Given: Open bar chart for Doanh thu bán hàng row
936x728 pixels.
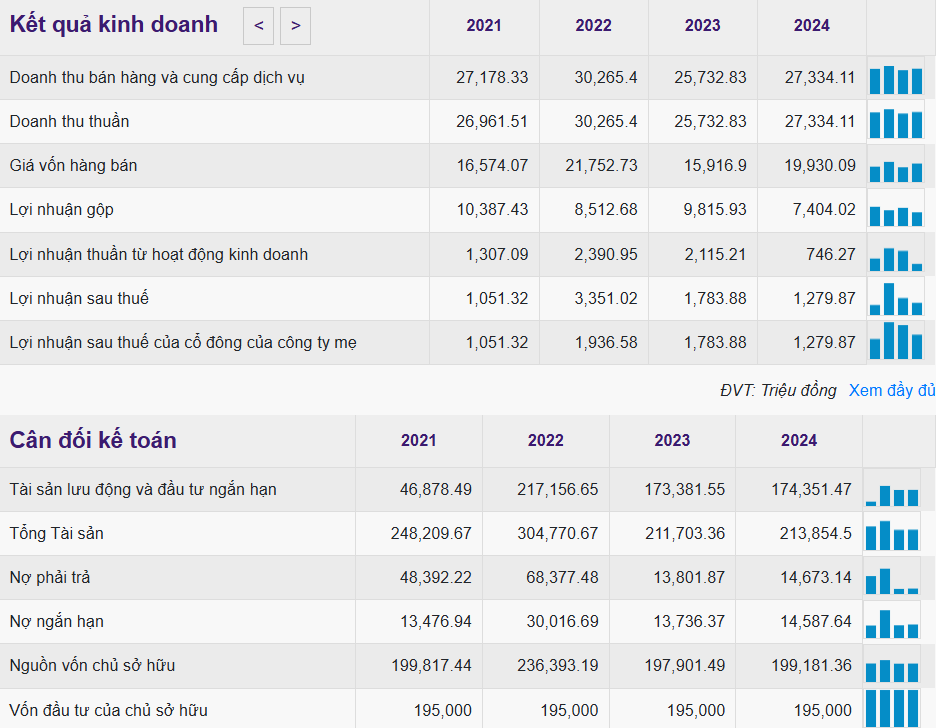Looking at the screenshot, I should pyautogui.click(x=895, y=79).
